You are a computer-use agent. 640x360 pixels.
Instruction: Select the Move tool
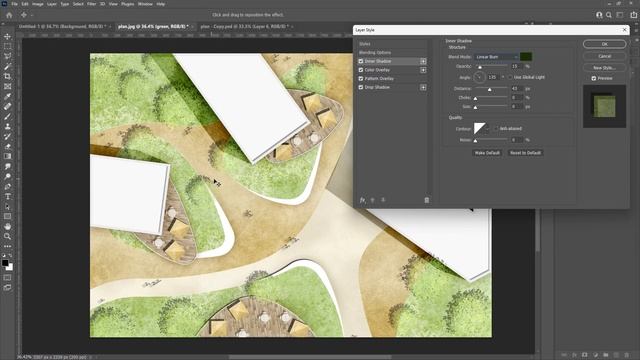pos(7,37)
